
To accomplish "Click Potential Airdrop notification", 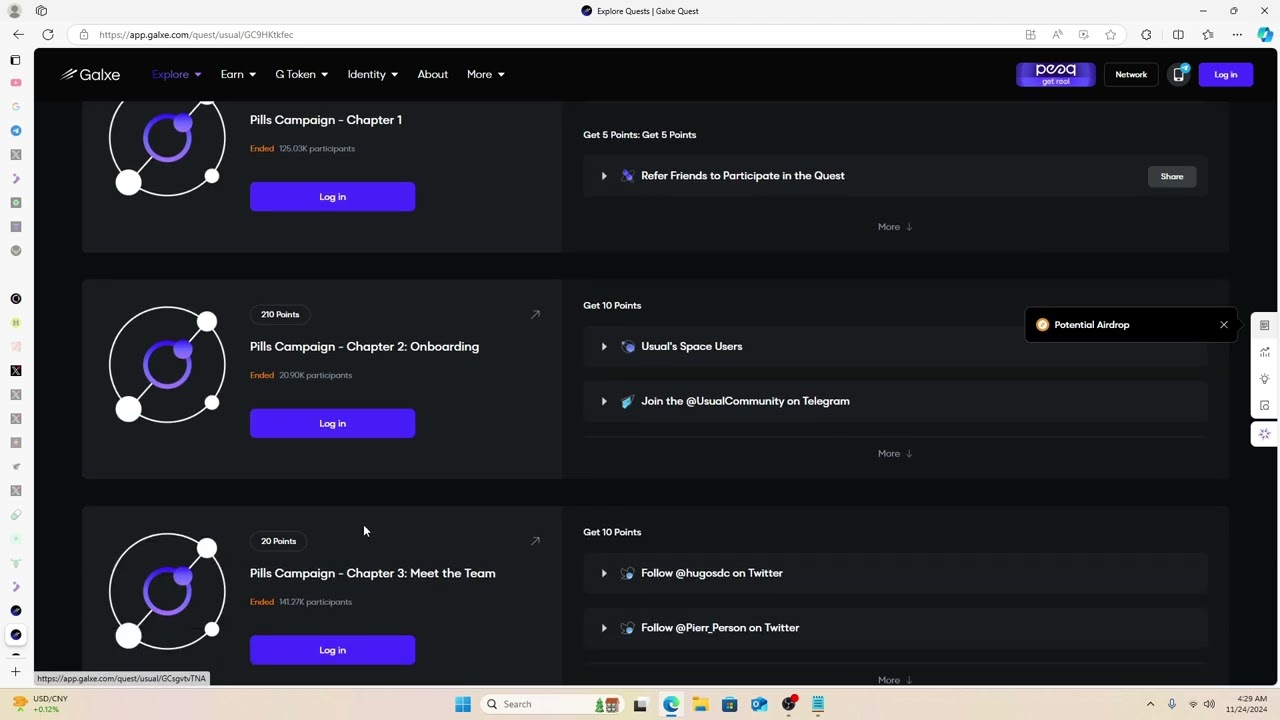I will (x=1131, y=325).
